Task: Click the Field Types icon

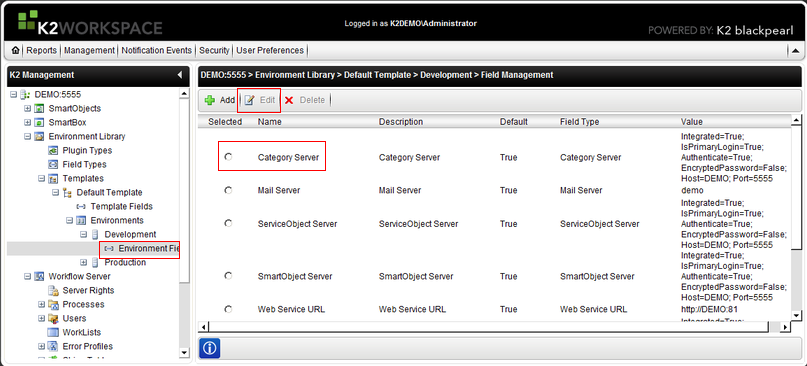Action: tap(52, 165)
